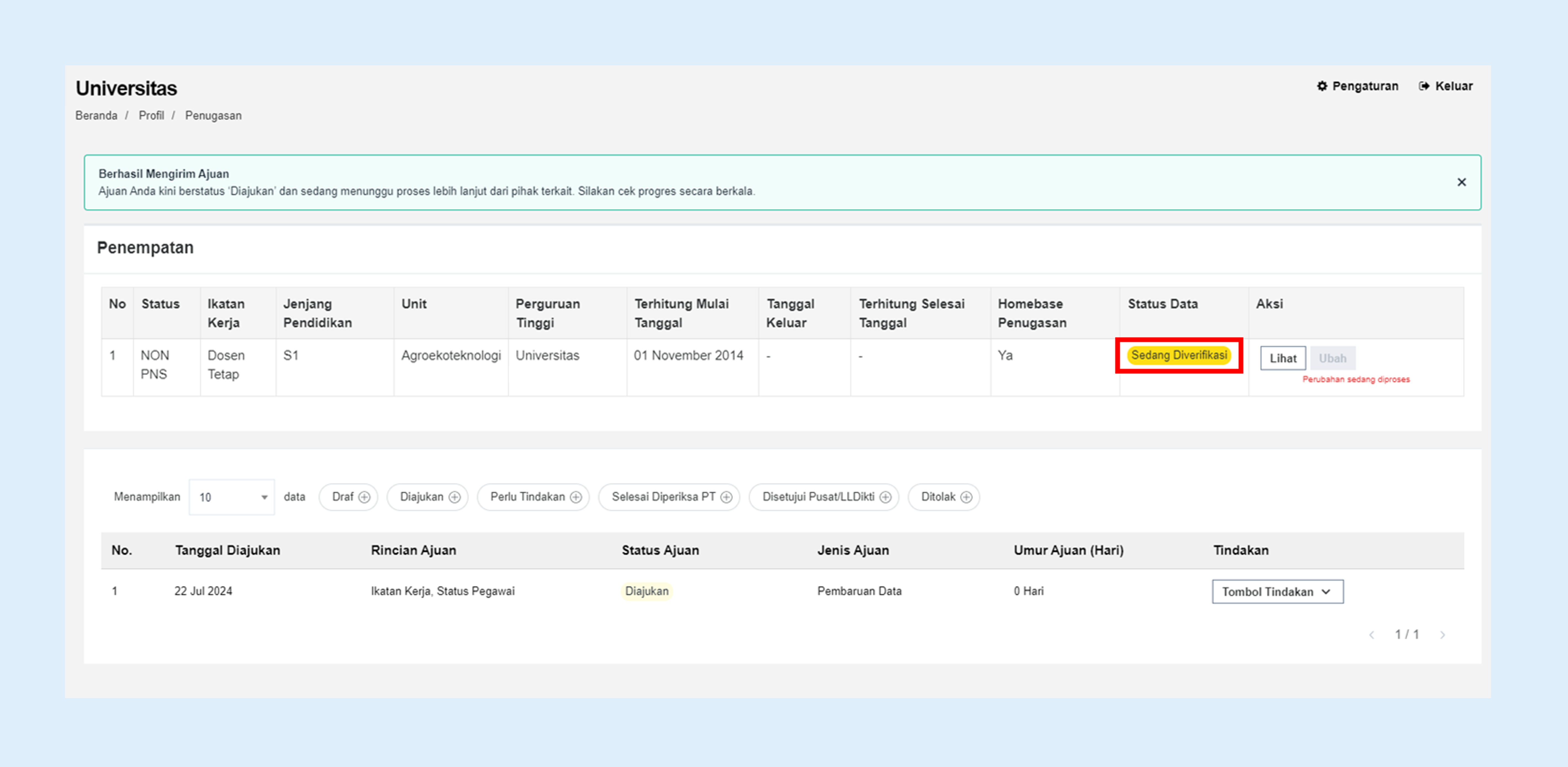Toggle the Diajukan filter chip
The width and height of the screenshot is (1568, 767).
(x=427, y=497)
